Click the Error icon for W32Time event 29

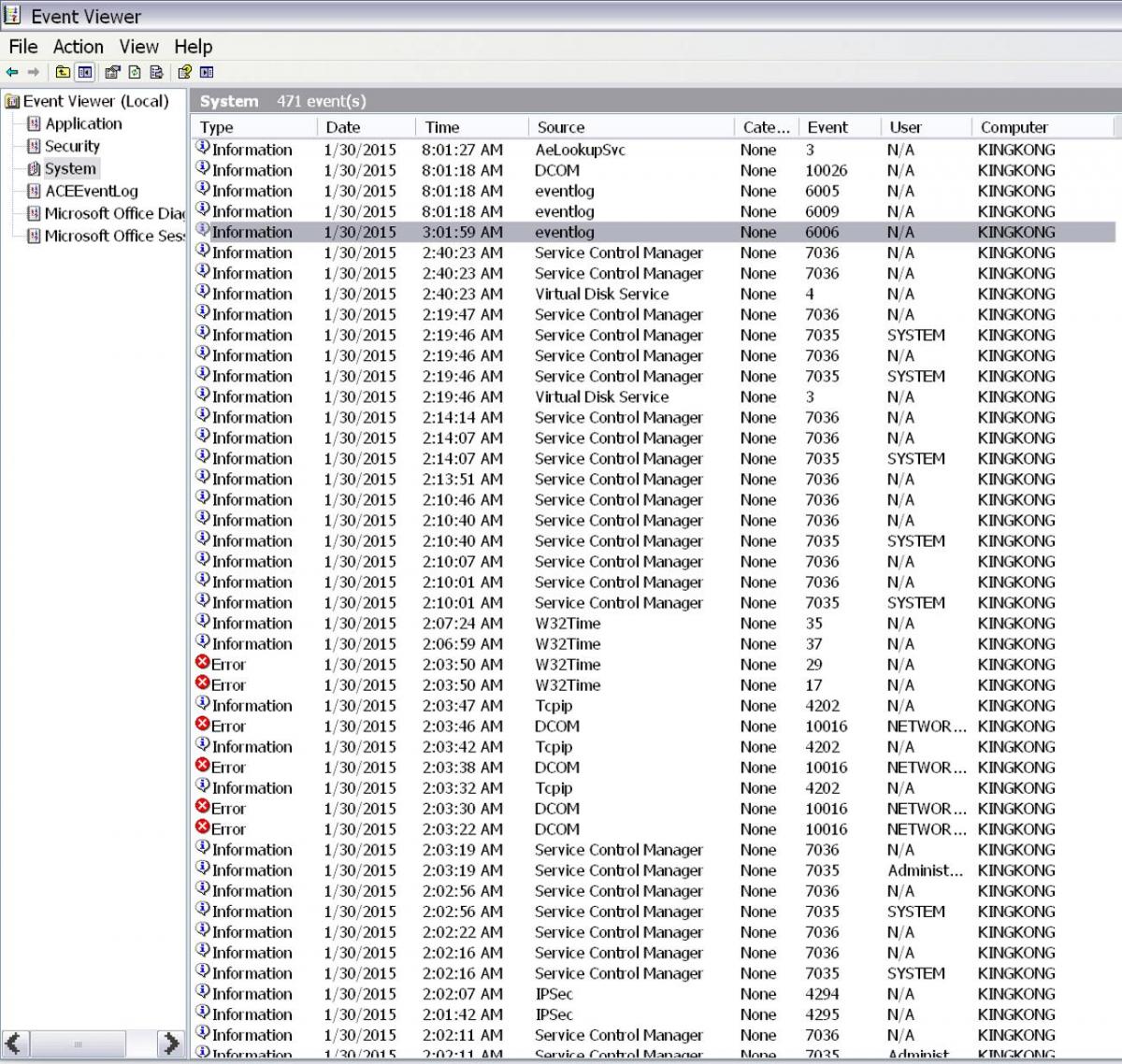point(202,663)
